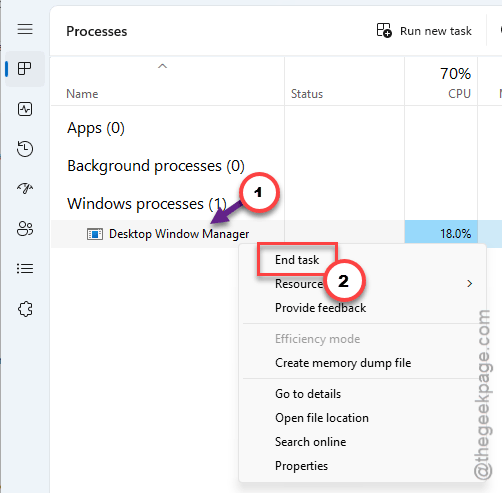Click the Run new task button
Viewport: 502px width, 493px height.
pos(424,31)
